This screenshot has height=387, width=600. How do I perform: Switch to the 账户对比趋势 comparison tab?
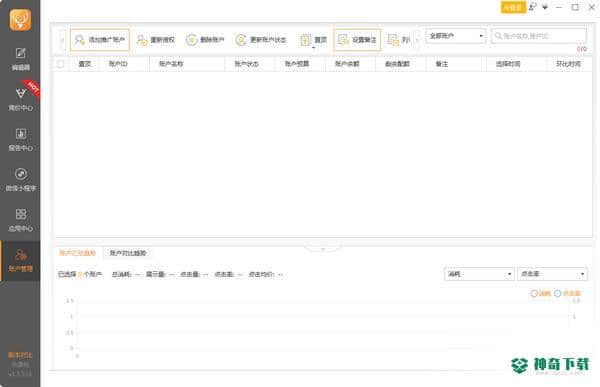click(128, 253)
